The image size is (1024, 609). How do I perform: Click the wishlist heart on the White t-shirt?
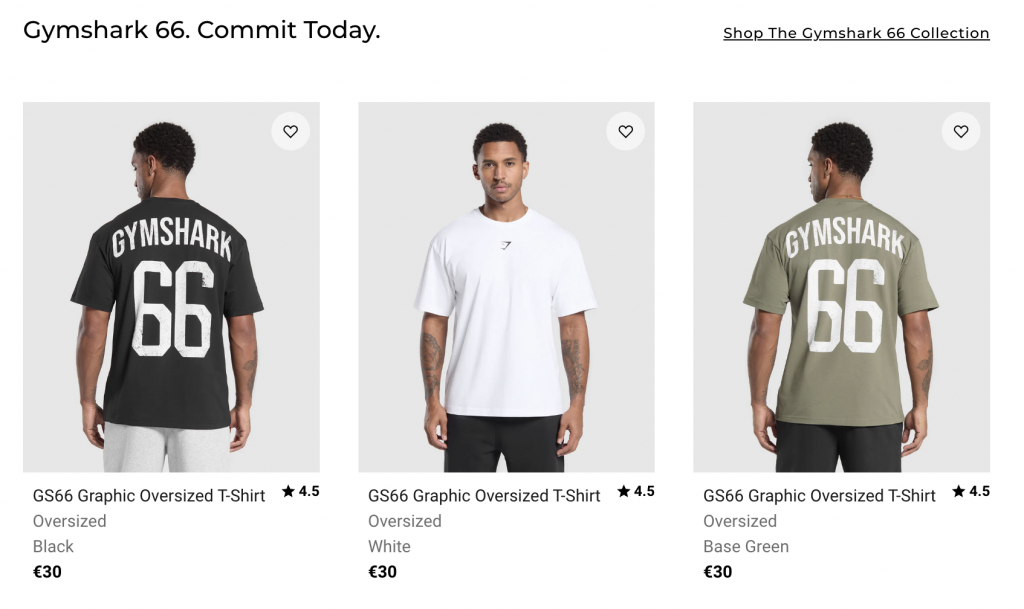(626, 131)
